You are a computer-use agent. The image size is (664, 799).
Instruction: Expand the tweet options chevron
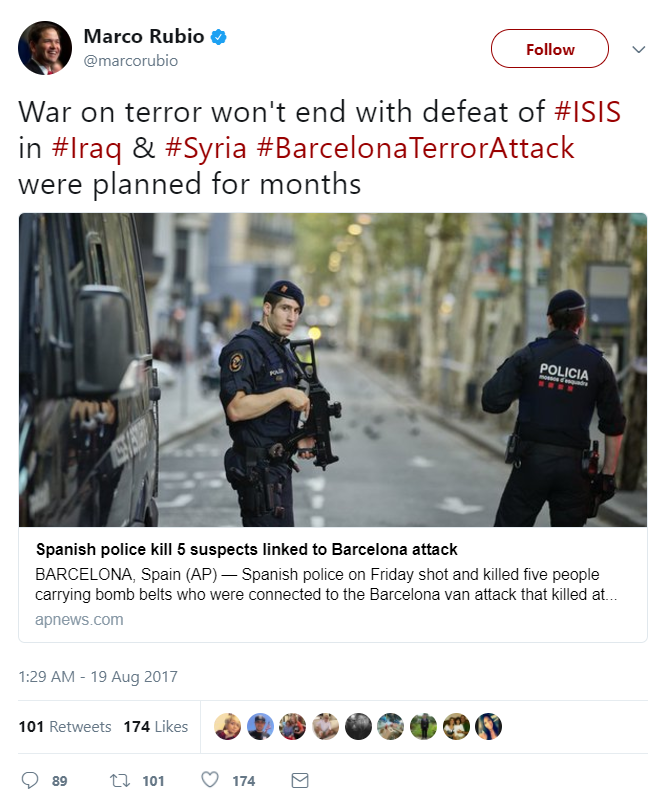pos(639,49)
